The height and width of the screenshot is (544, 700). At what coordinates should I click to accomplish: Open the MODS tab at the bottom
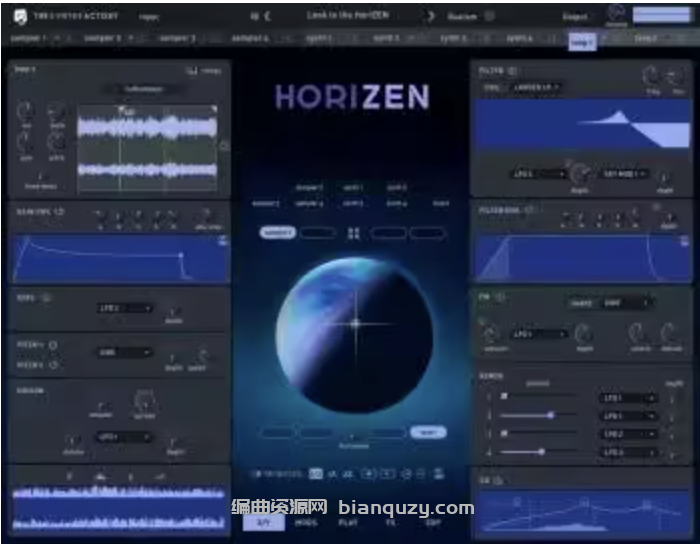pos(308,521)
